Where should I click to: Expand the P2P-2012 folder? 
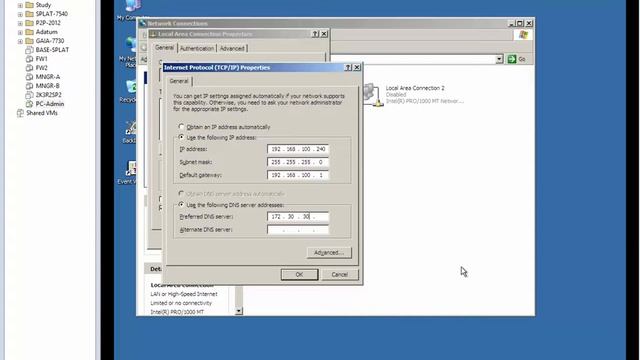pos(20,23)
